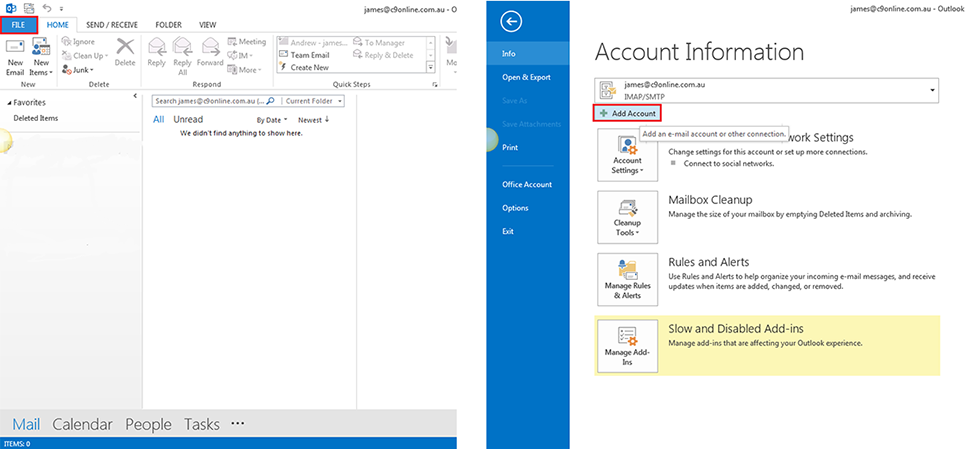Viewport: 976px width, 449px height.
Task: Click the back arrow in Backstage view
Action: click(511, 22)
